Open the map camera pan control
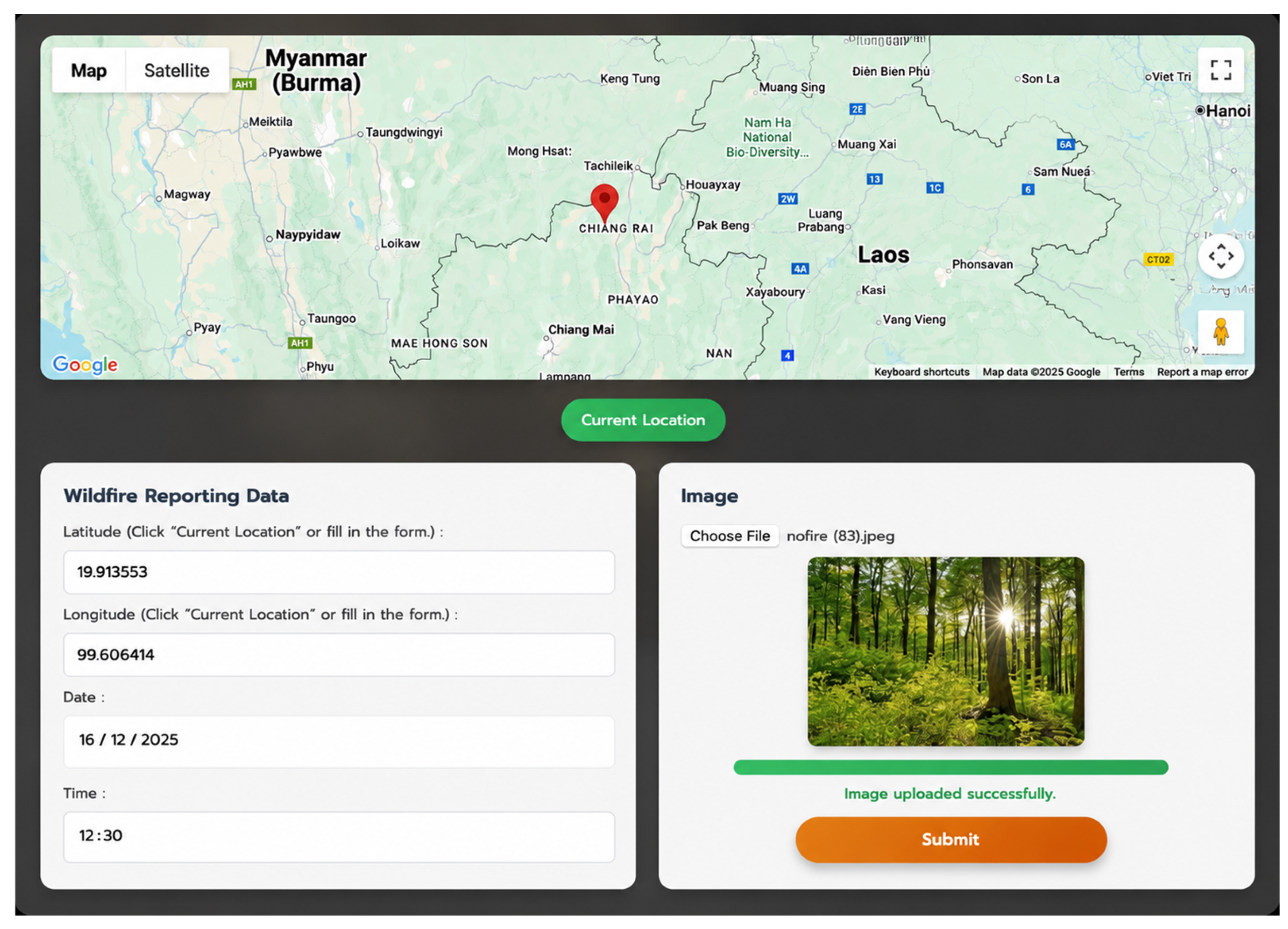This screenshot has width=1288, height=929. pyautogui.click(x=1220, y=256)
